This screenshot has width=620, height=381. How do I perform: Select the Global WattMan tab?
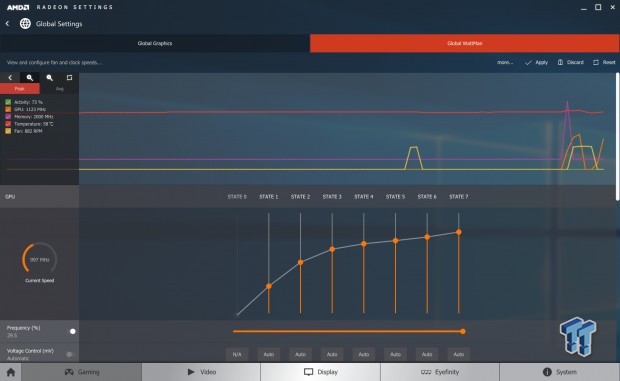tap(465, 43)
